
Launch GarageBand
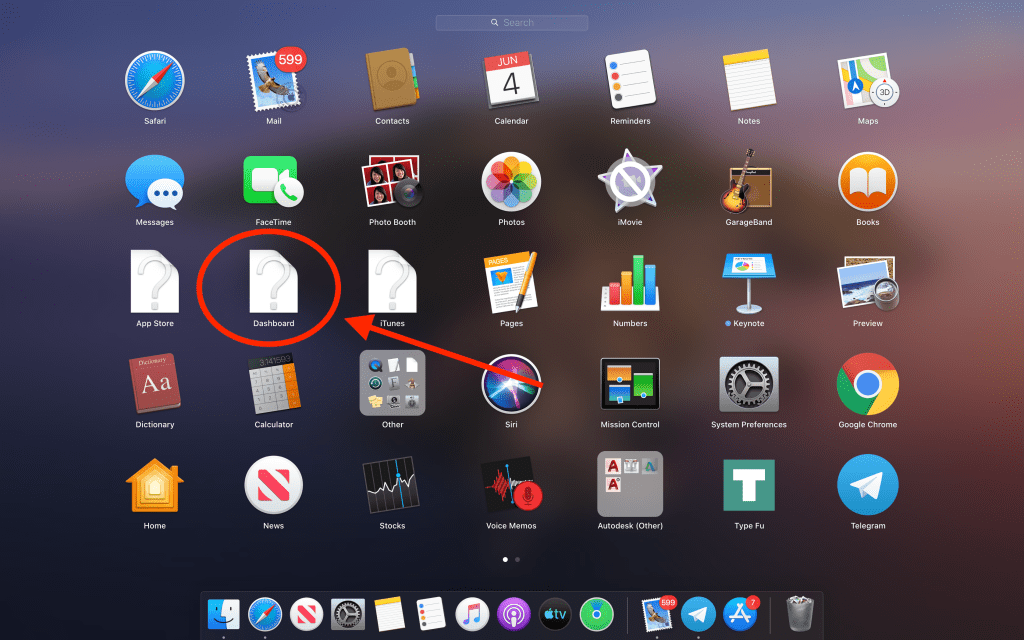click(749, 182)
